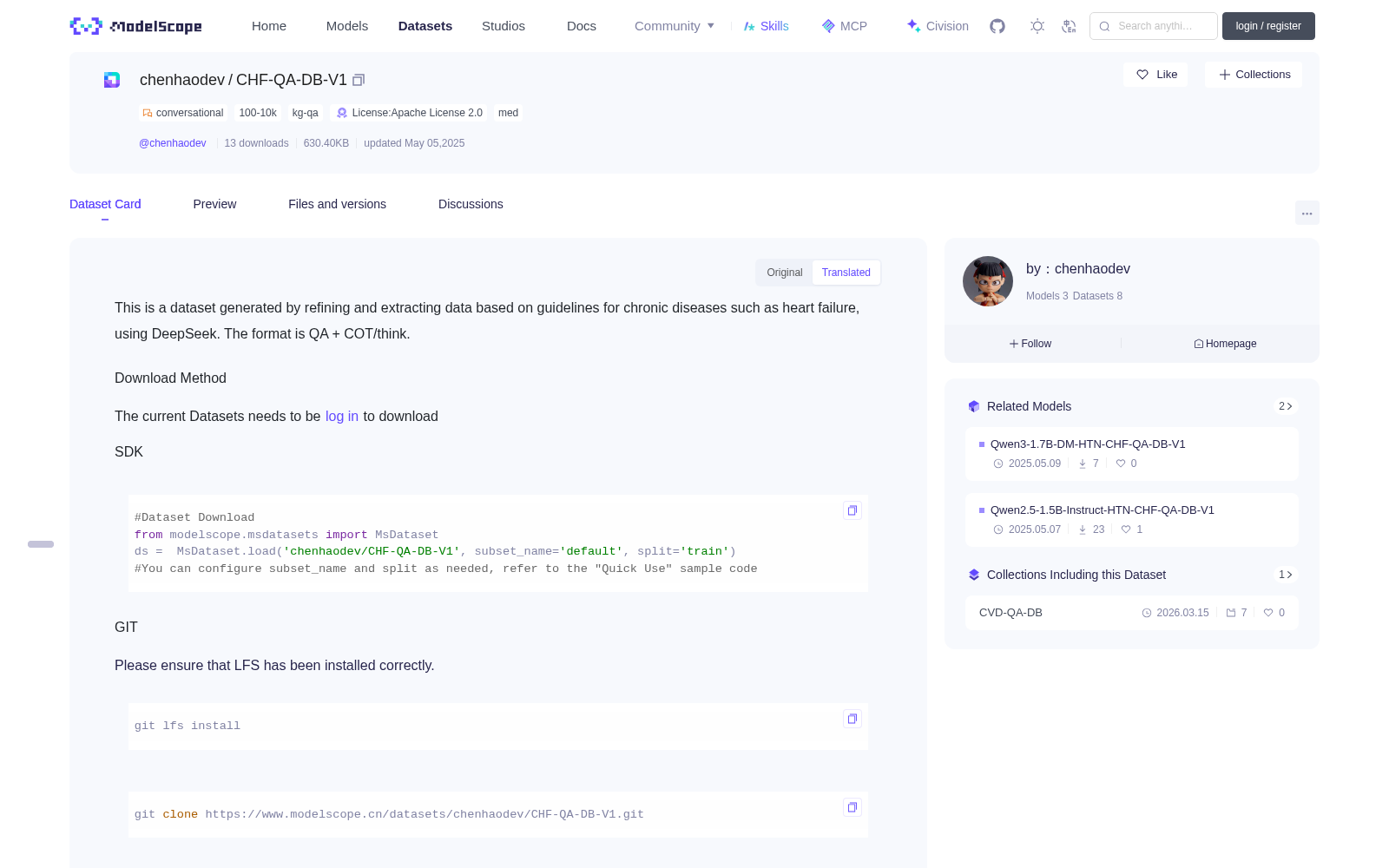Click the Like button
Image resolution: width=1389 pixels, height=868 pixels.
point(1155,75)
